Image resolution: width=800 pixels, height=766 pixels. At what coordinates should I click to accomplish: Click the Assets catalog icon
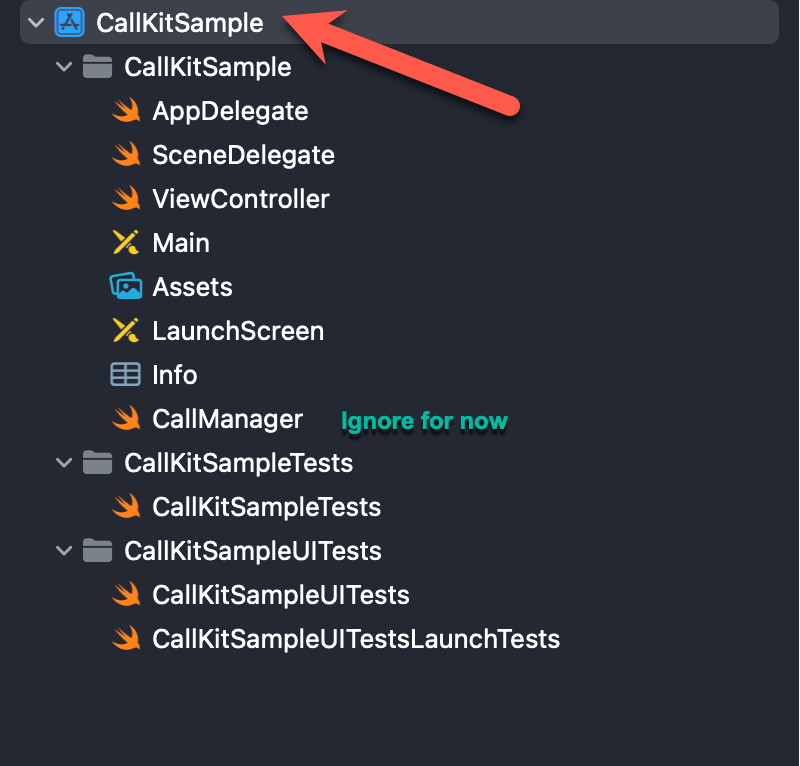pos(126,286)
